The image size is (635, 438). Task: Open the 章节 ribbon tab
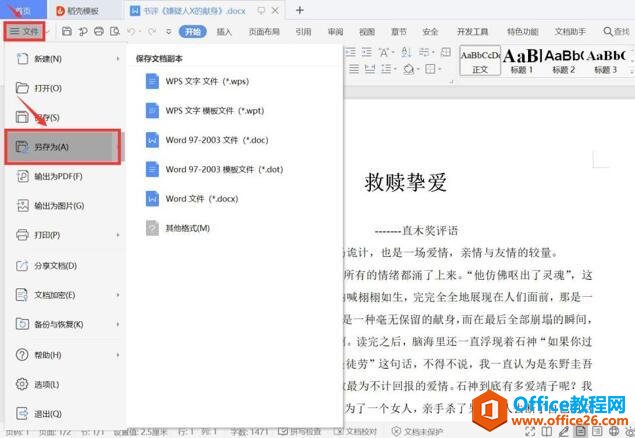[x=398, y=32]
